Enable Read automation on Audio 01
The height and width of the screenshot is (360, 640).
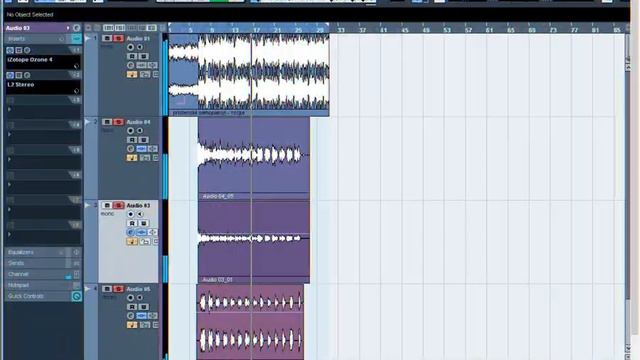[132, 56]
